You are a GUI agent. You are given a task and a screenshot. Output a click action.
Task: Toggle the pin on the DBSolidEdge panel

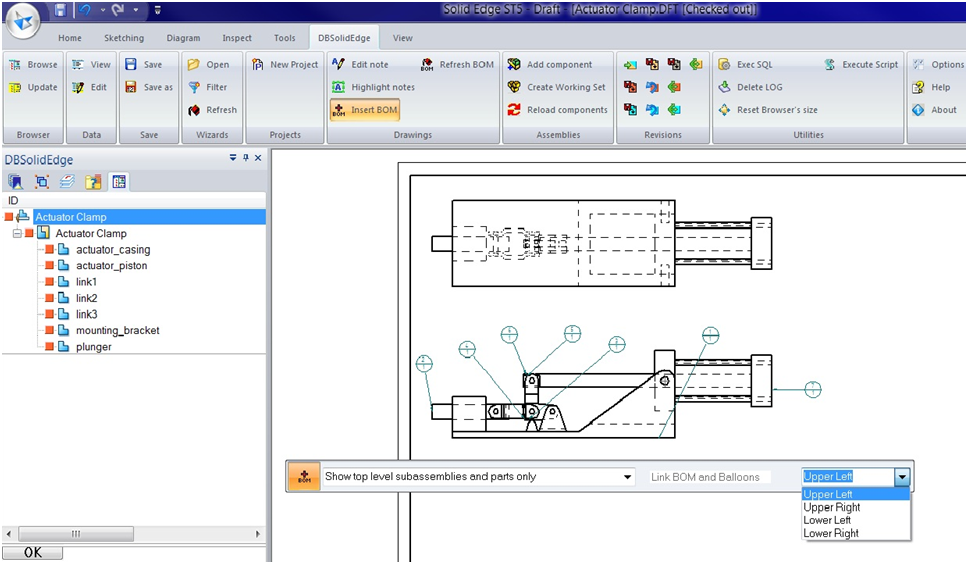point(246,158)
